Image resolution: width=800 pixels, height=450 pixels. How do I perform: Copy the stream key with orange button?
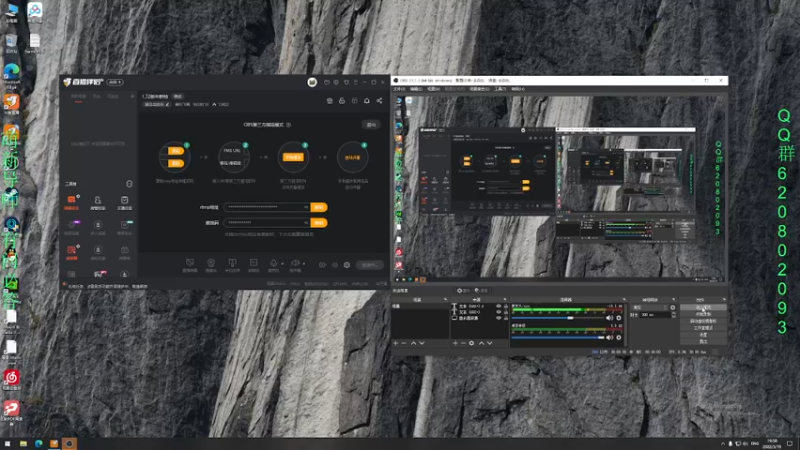coord(319,223)
